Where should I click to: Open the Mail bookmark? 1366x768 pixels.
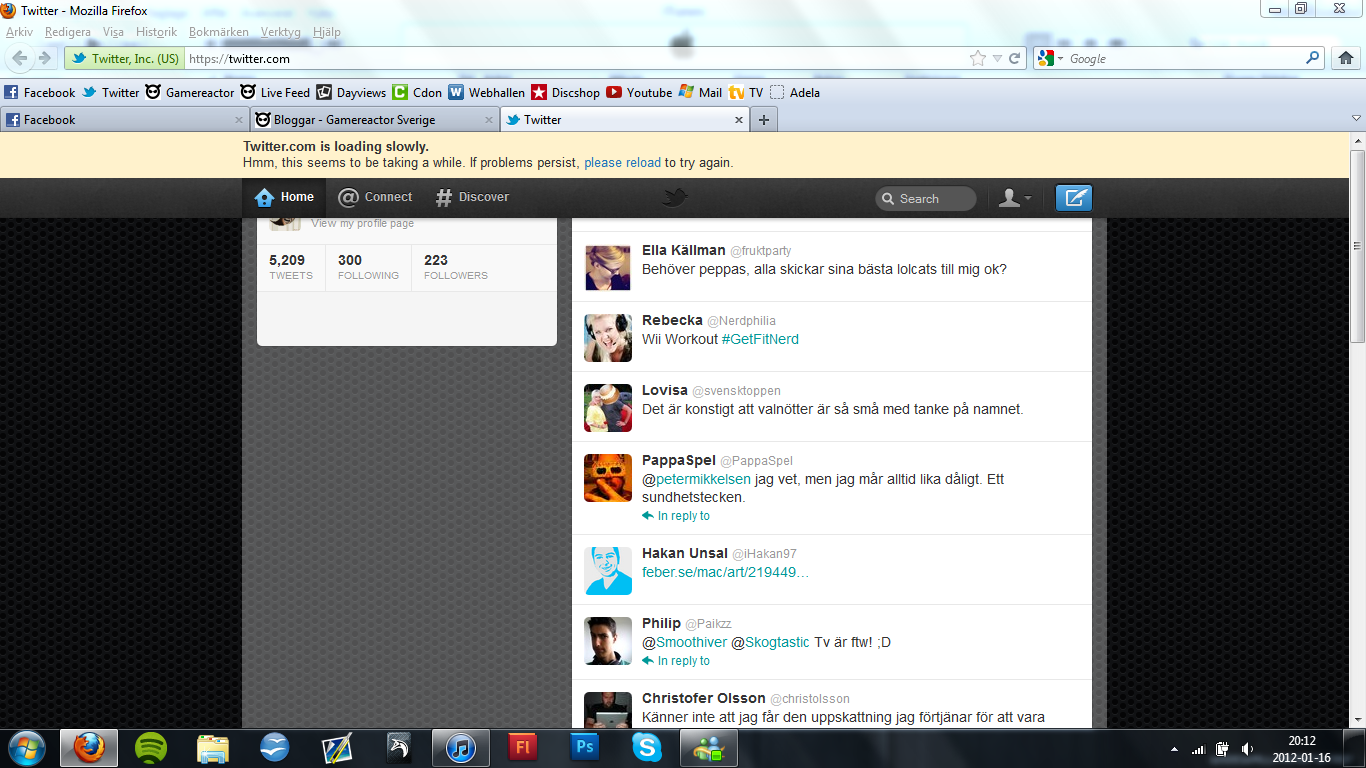click(x=700, y=92)
